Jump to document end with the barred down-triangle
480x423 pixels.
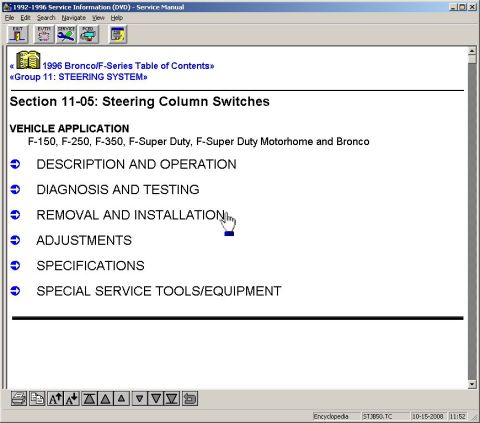click(172, 398)
